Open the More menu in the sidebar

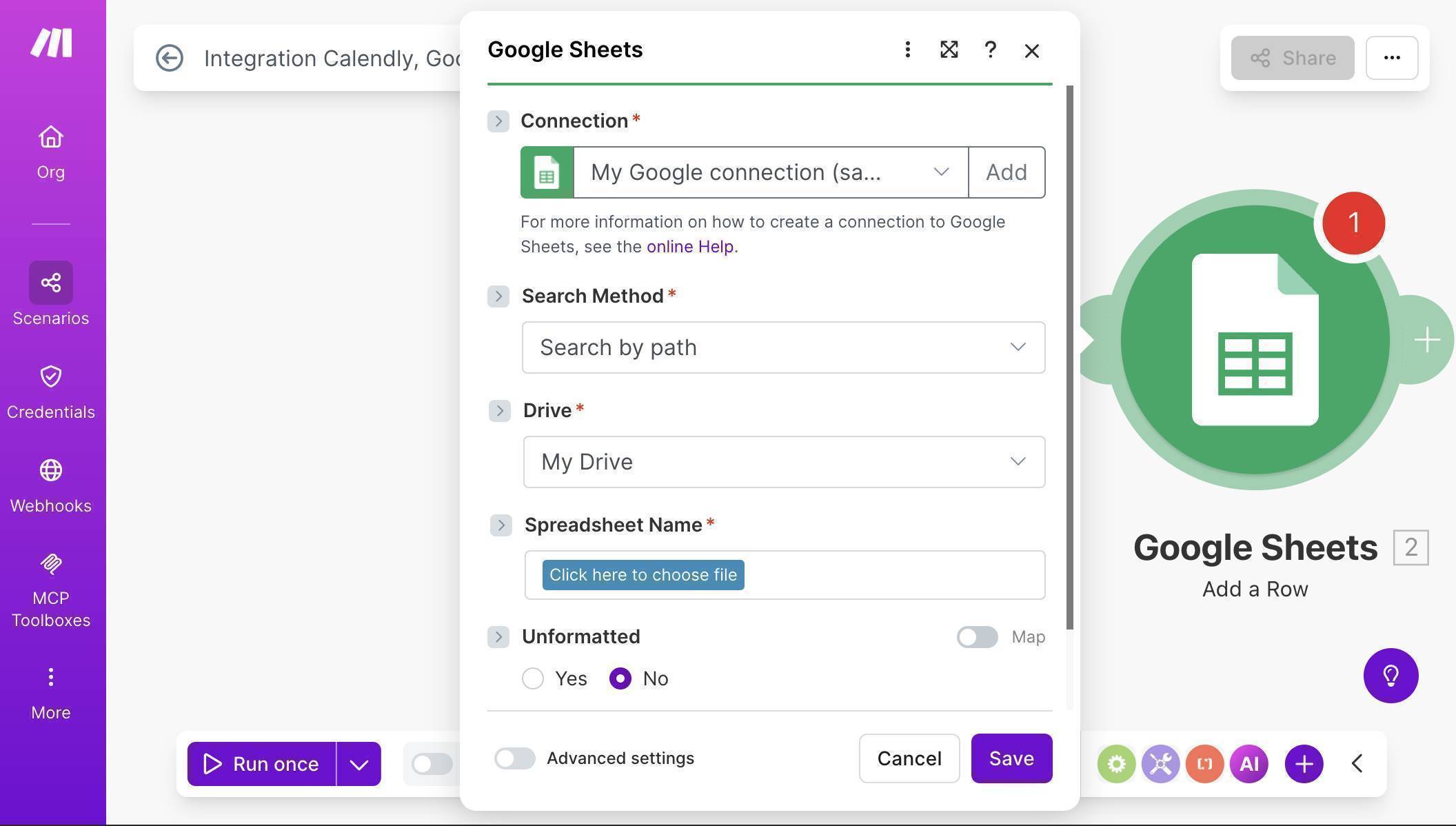(x=50, y=689)
